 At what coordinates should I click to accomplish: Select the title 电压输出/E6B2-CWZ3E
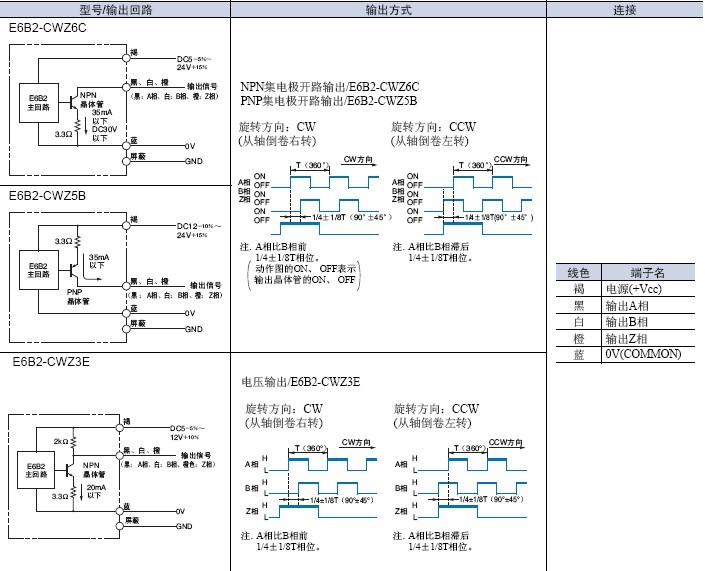(301, 382)
